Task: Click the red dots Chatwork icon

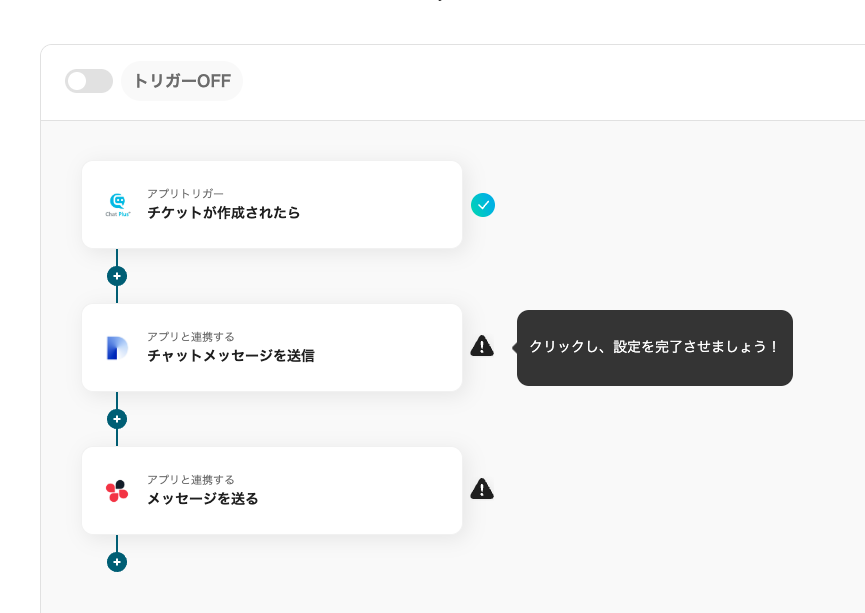Action: point(117,490)
